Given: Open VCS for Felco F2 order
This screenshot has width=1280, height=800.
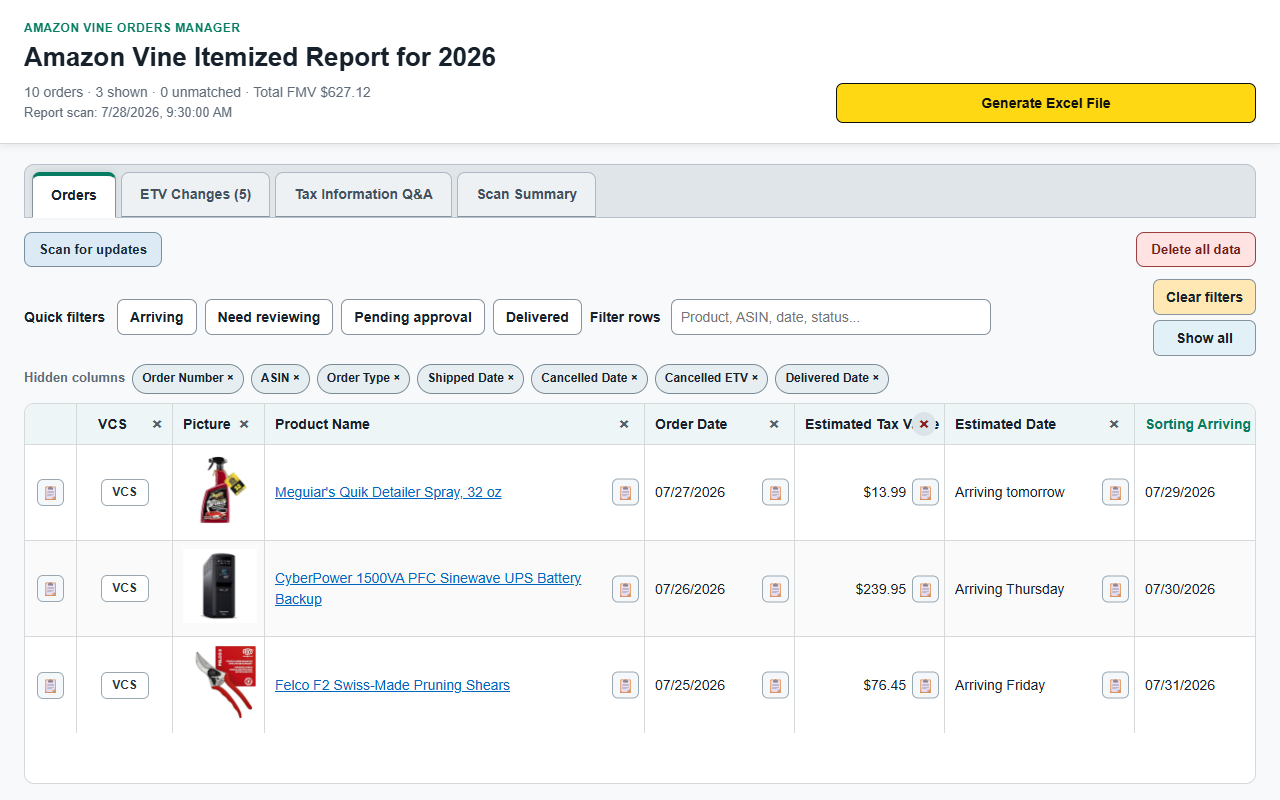Looking at the screenshot, I should pyautogui.click(x=125, y=685).
